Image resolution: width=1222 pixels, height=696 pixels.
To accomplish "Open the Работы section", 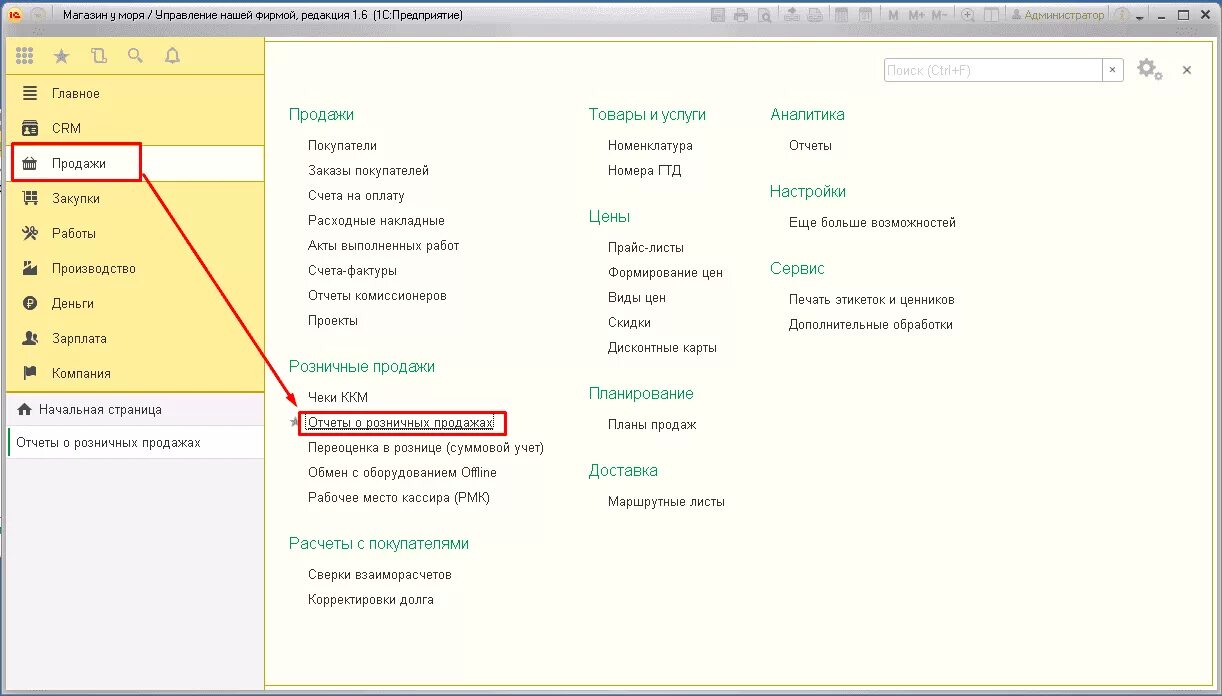I will click(136, 233).
